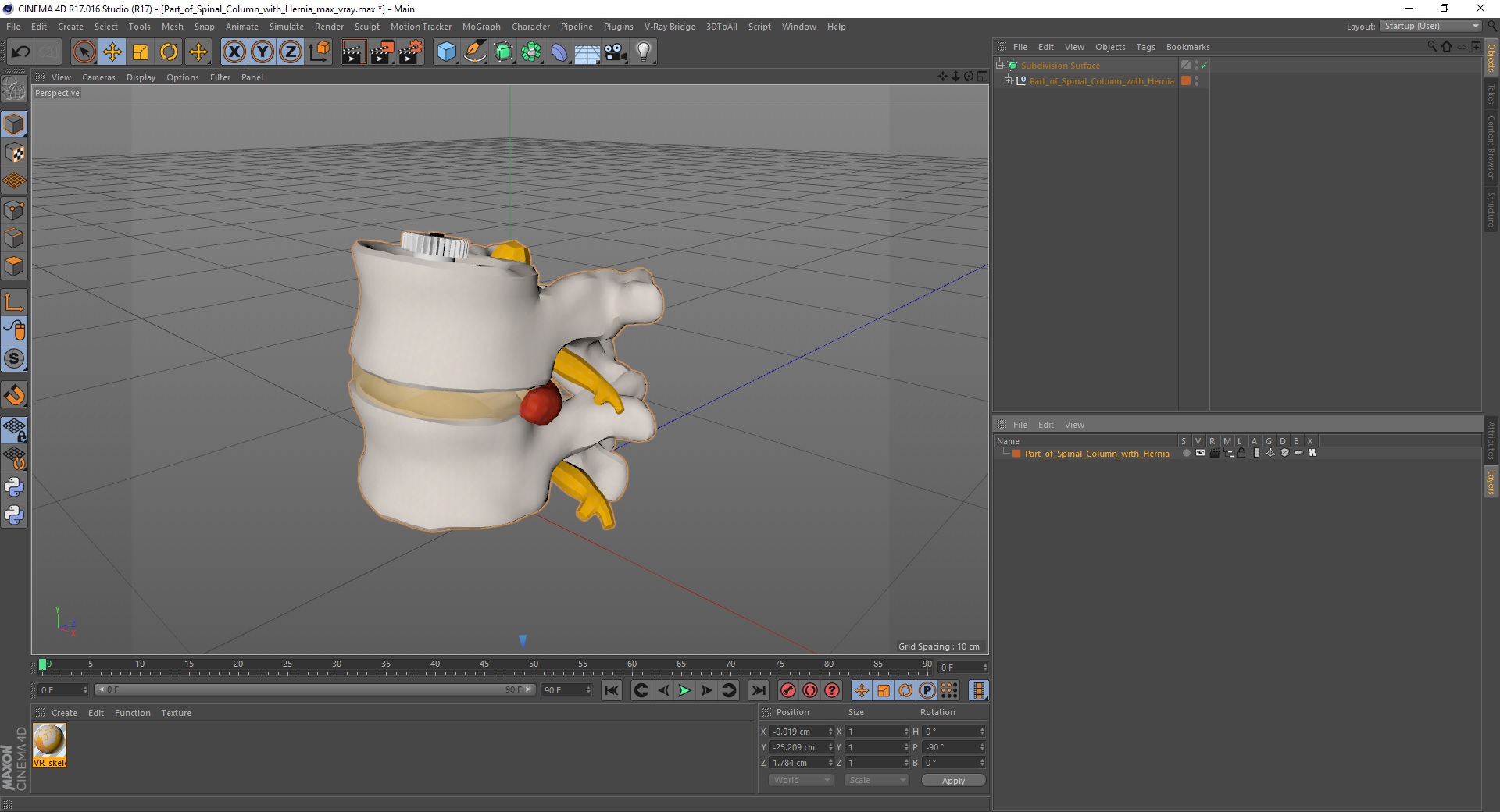The image size is (1500, 812).
Task: Open the Sculpt menu
Action: point(366,27)
